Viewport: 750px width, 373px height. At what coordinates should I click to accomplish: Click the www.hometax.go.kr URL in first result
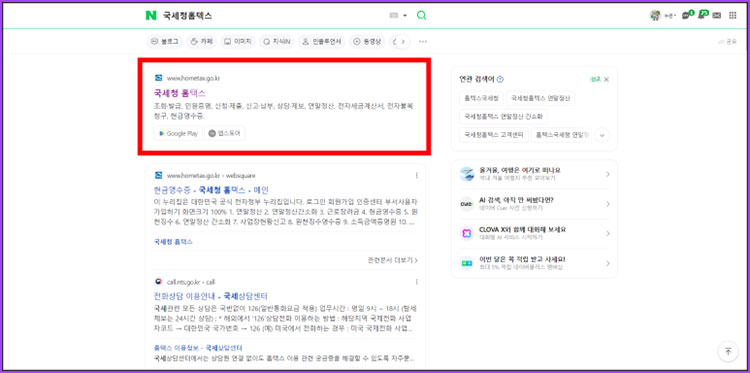pos(193,78)
